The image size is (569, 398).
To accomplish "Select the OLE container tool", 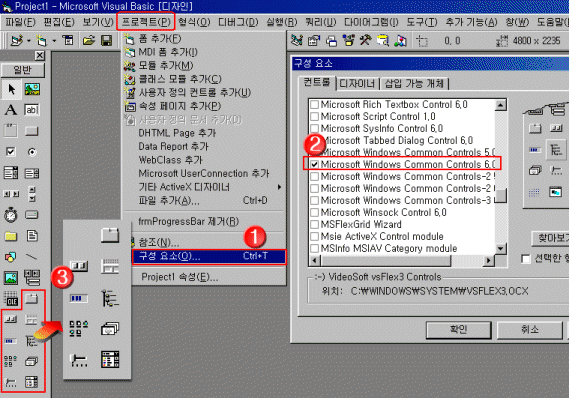I will [11, 299].
